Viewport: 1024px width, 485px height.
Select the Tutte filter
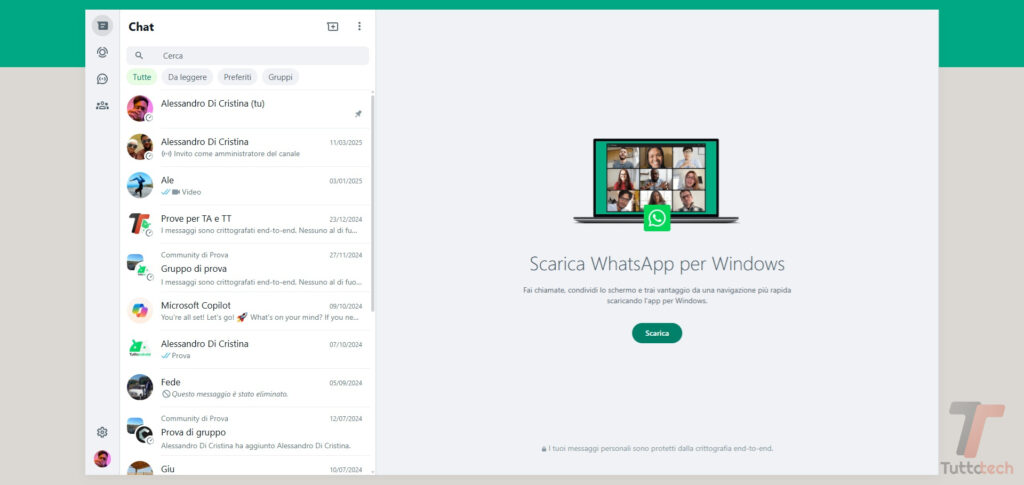pos(142,77)
